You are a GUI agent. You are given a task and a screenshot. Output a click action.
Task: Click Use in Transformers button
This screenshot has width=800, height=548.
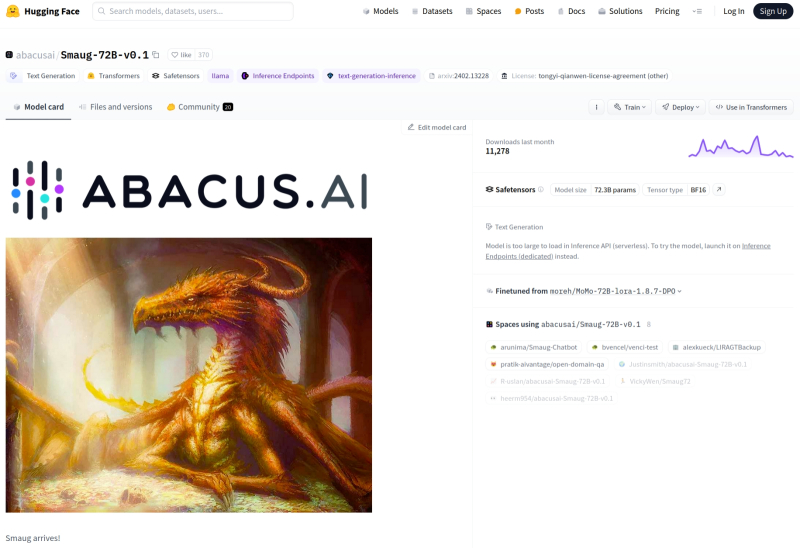pos(751,107)
